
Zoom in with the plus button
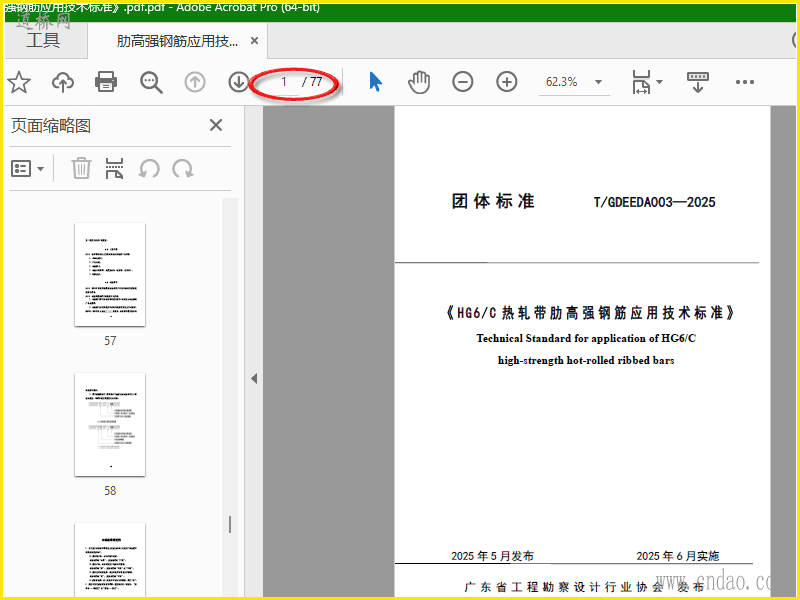507,82
